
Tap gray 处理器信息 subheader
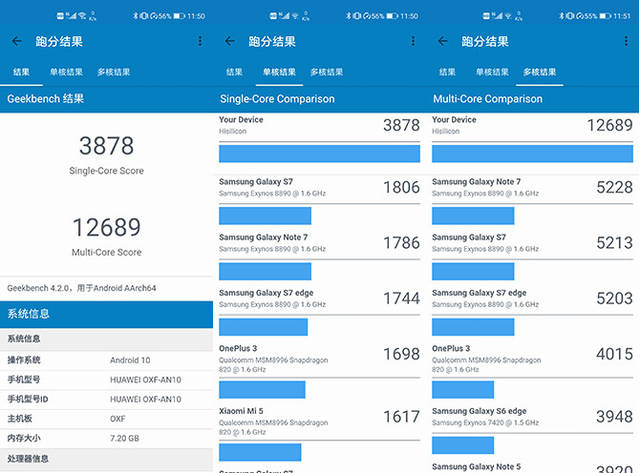(106, 459)
